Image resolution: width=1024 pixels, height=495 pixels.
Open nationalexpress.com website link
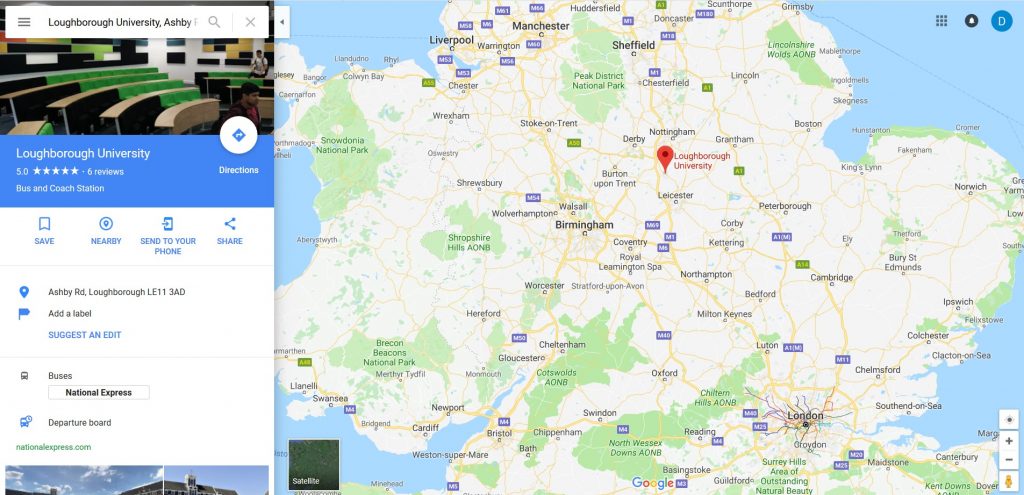54,447
